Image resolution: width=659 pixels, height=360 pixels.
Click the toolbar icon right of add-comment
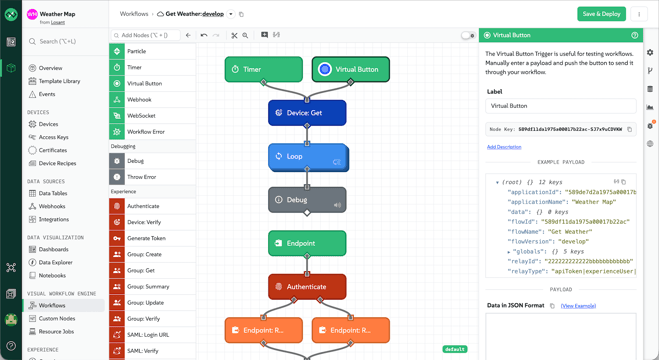pos(276,35)
